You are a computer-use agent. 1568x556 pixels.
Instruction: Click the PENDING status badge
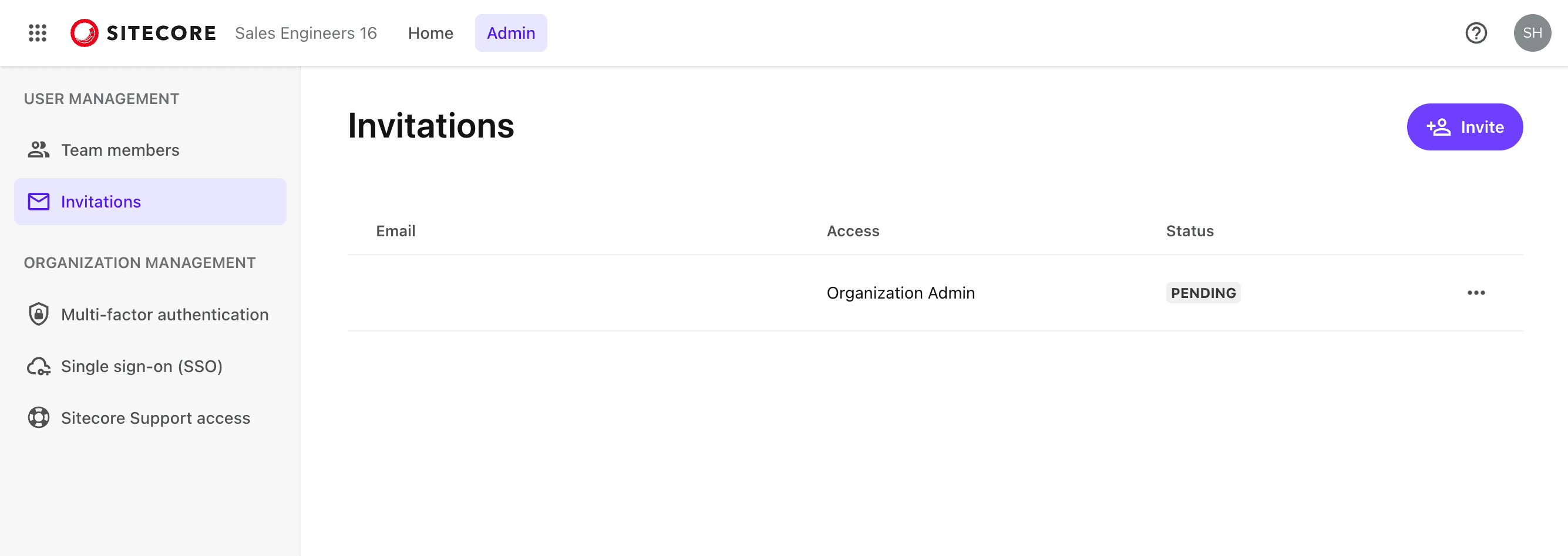(1203, 293)
